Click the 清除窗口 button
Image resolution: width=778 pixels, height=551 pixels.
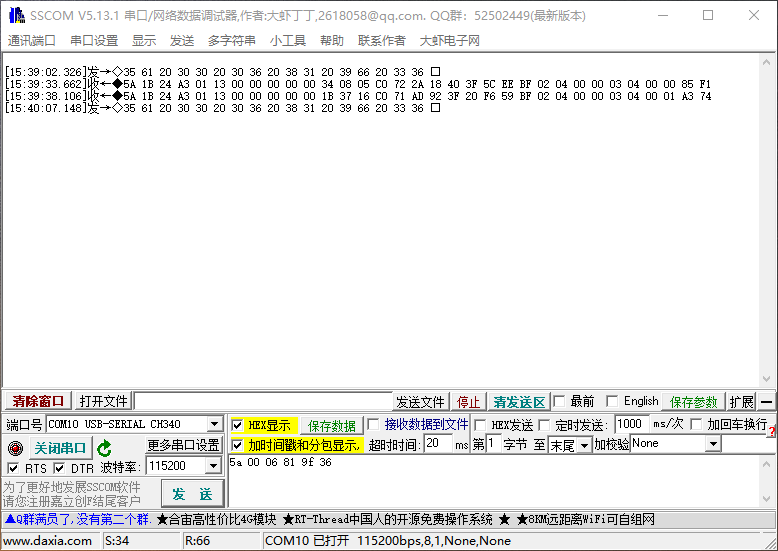38,401
